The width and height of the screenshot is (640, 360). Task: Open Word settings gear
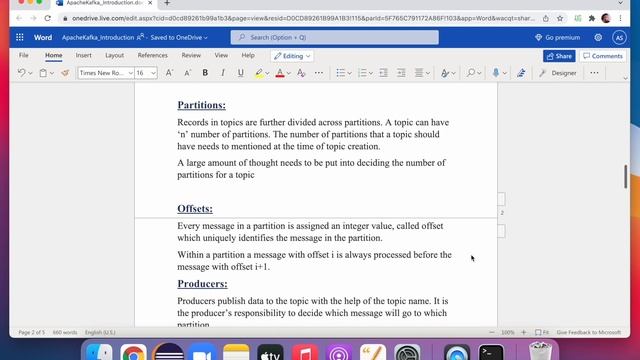click(x=598, y=38)
